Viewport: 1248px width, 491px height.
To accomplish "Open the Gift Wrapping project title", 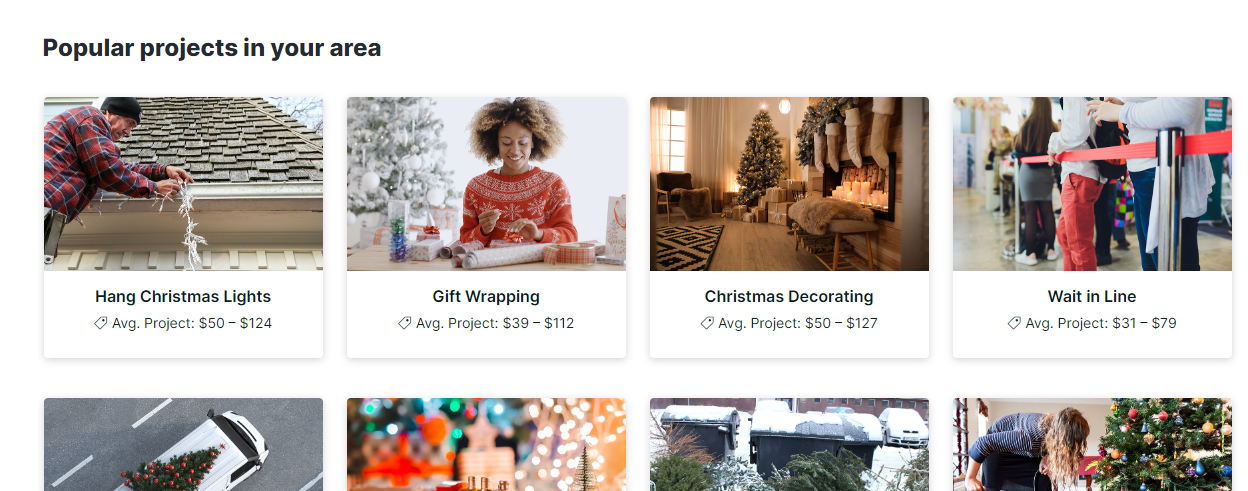I will (x=486, y=297).
